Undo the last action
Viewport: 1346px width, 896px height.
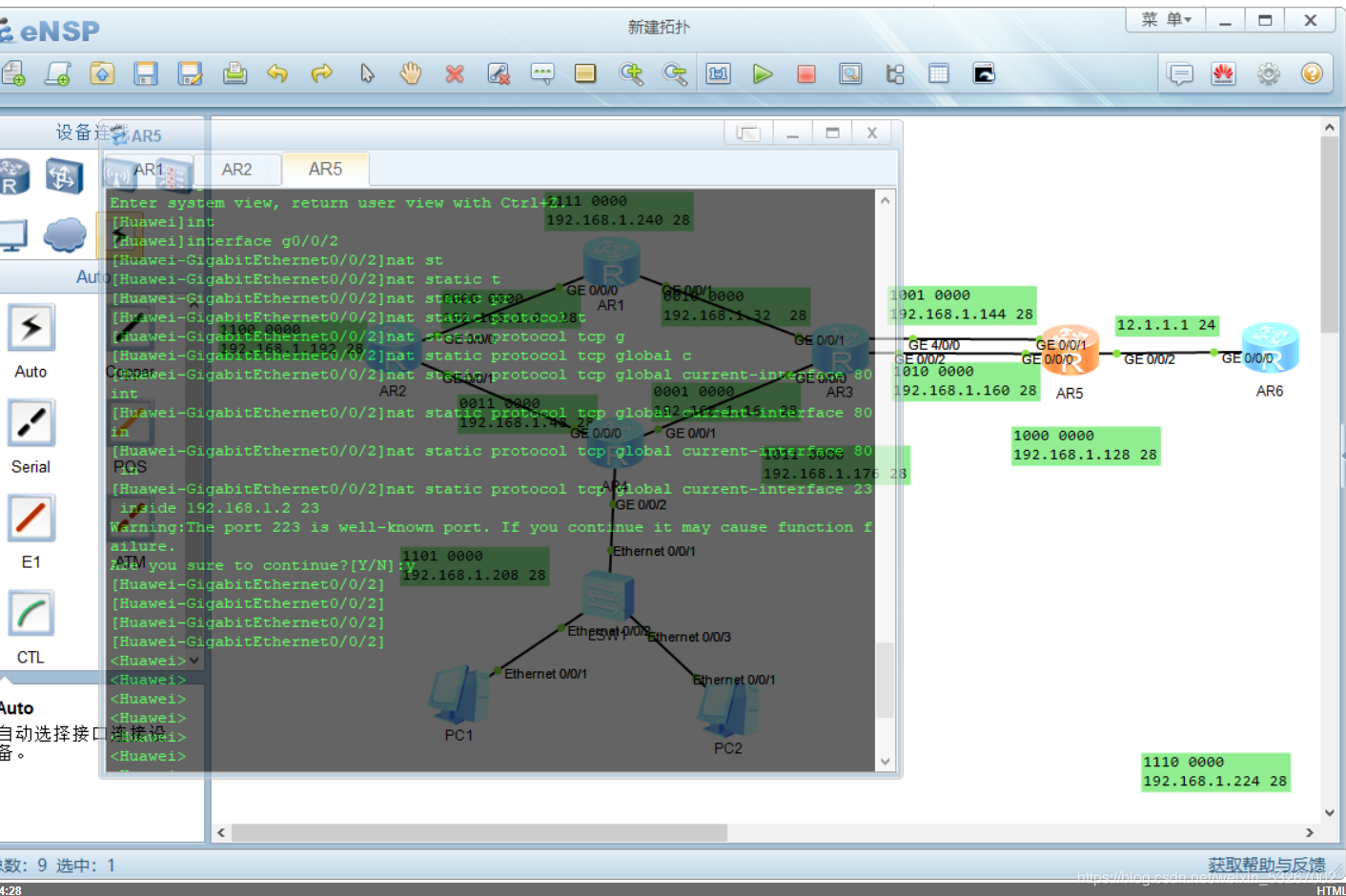[277, 73]
